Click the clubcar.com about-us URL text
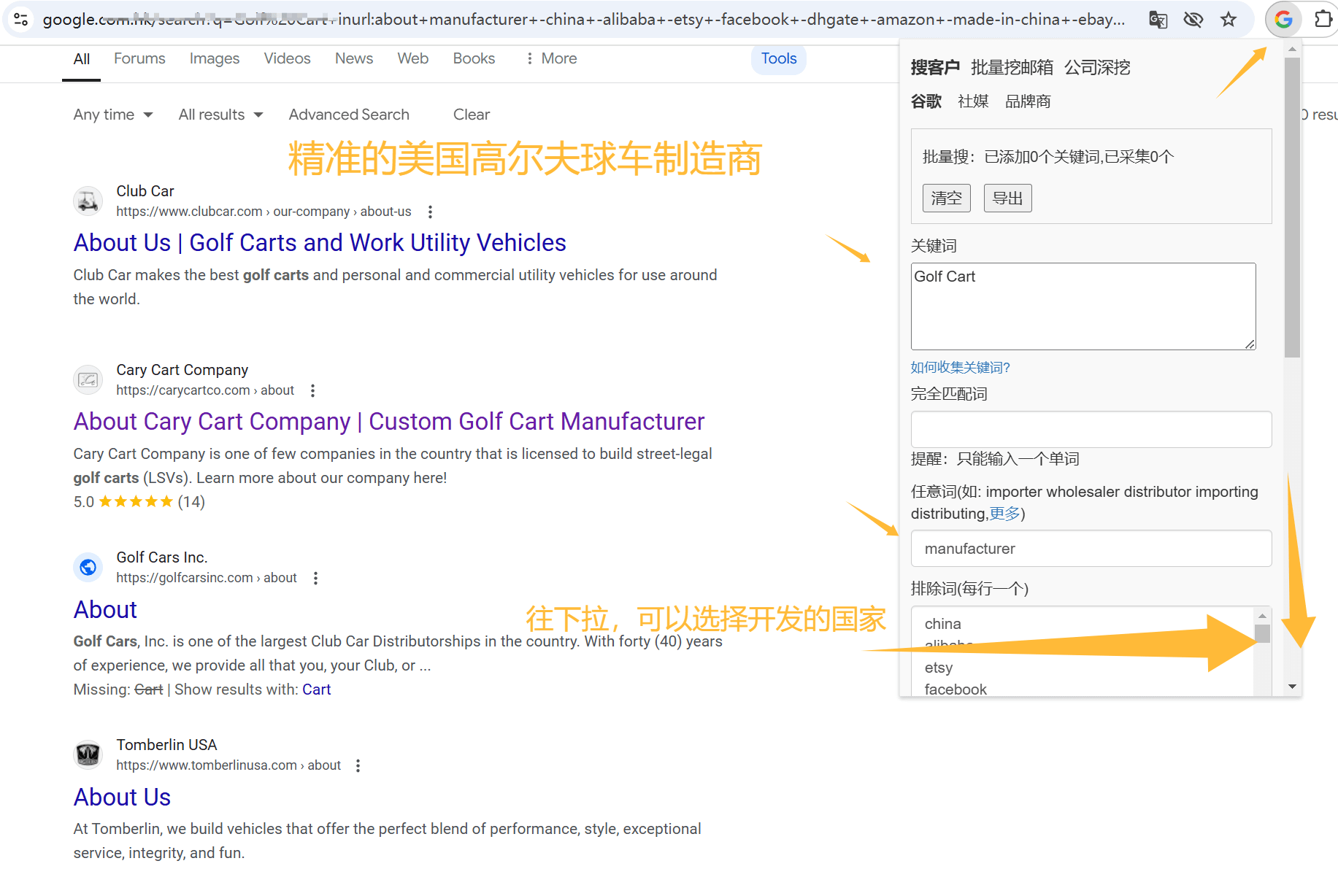Viewport: 1338px width, 896px height. pos(264,212)
